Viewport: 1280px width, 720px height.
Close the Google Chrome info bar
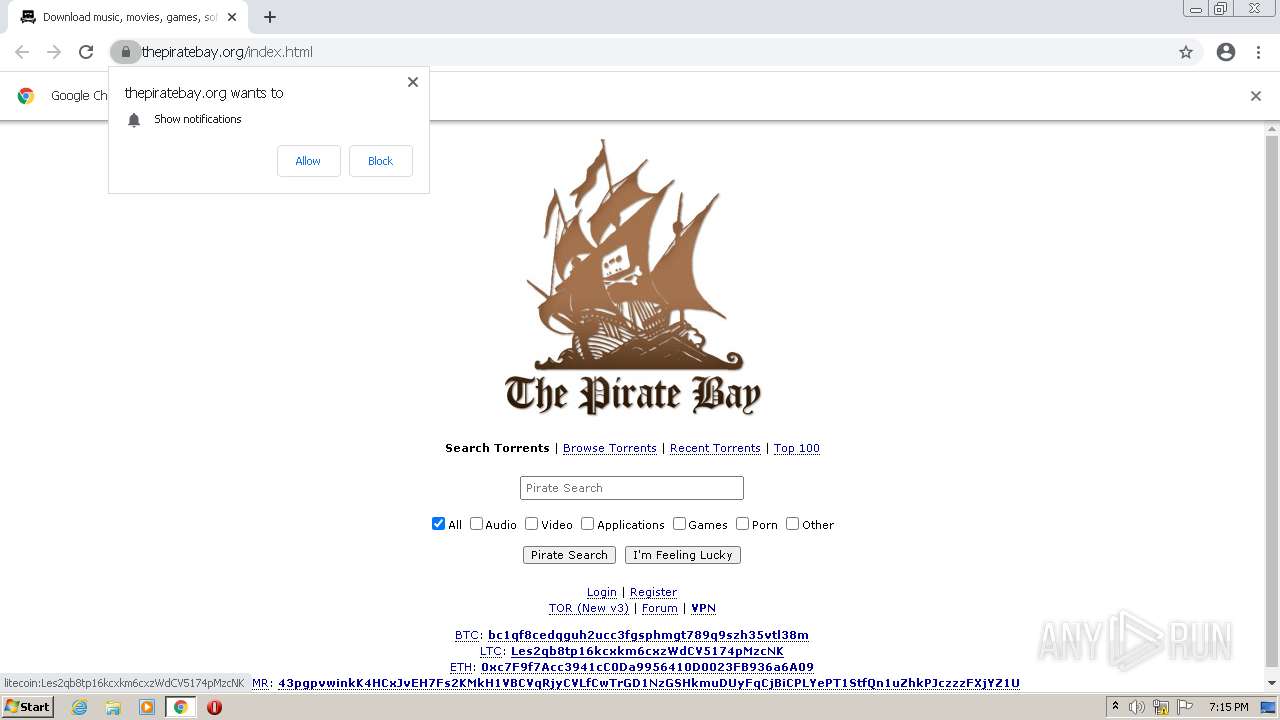click(x=1256, y=96)
